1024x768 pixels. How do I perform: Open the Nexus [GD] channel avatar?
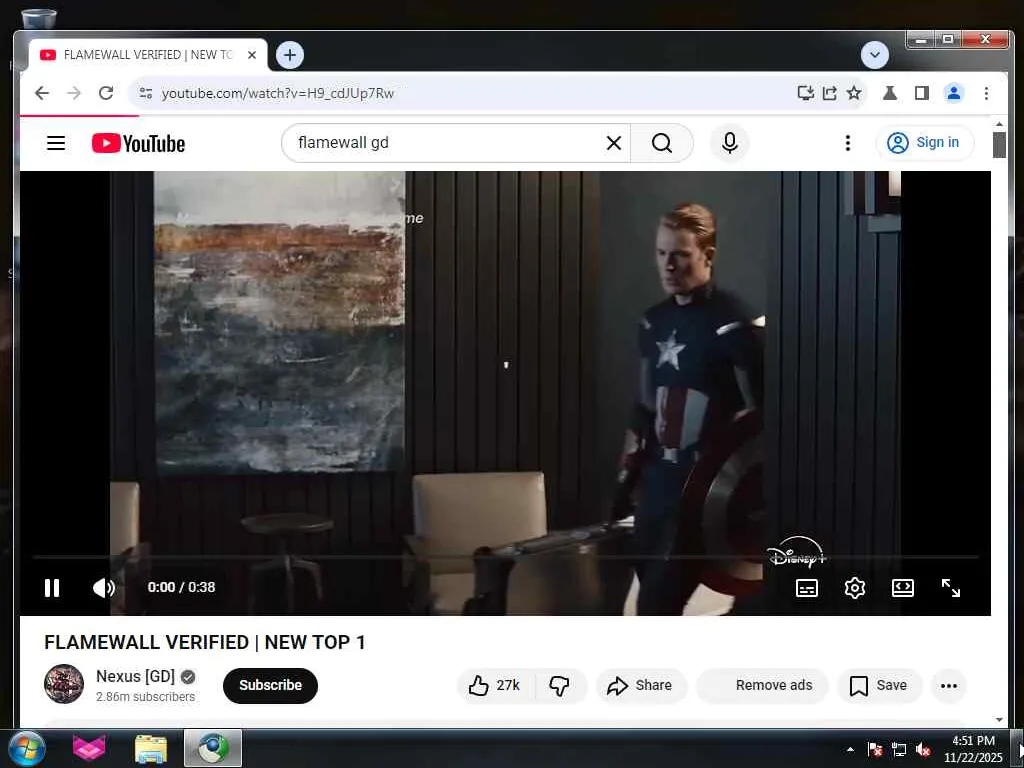[x=64, y=684]
